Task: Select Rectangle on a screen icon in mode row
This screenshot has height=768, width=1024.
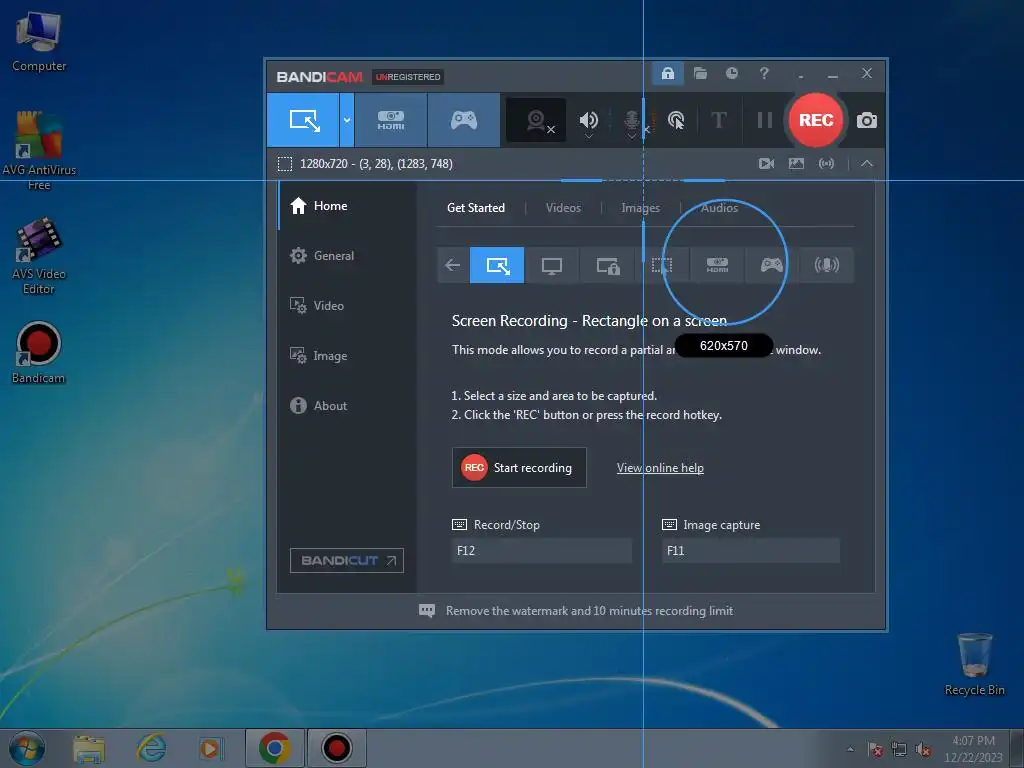Action: (x=497, y=265)
